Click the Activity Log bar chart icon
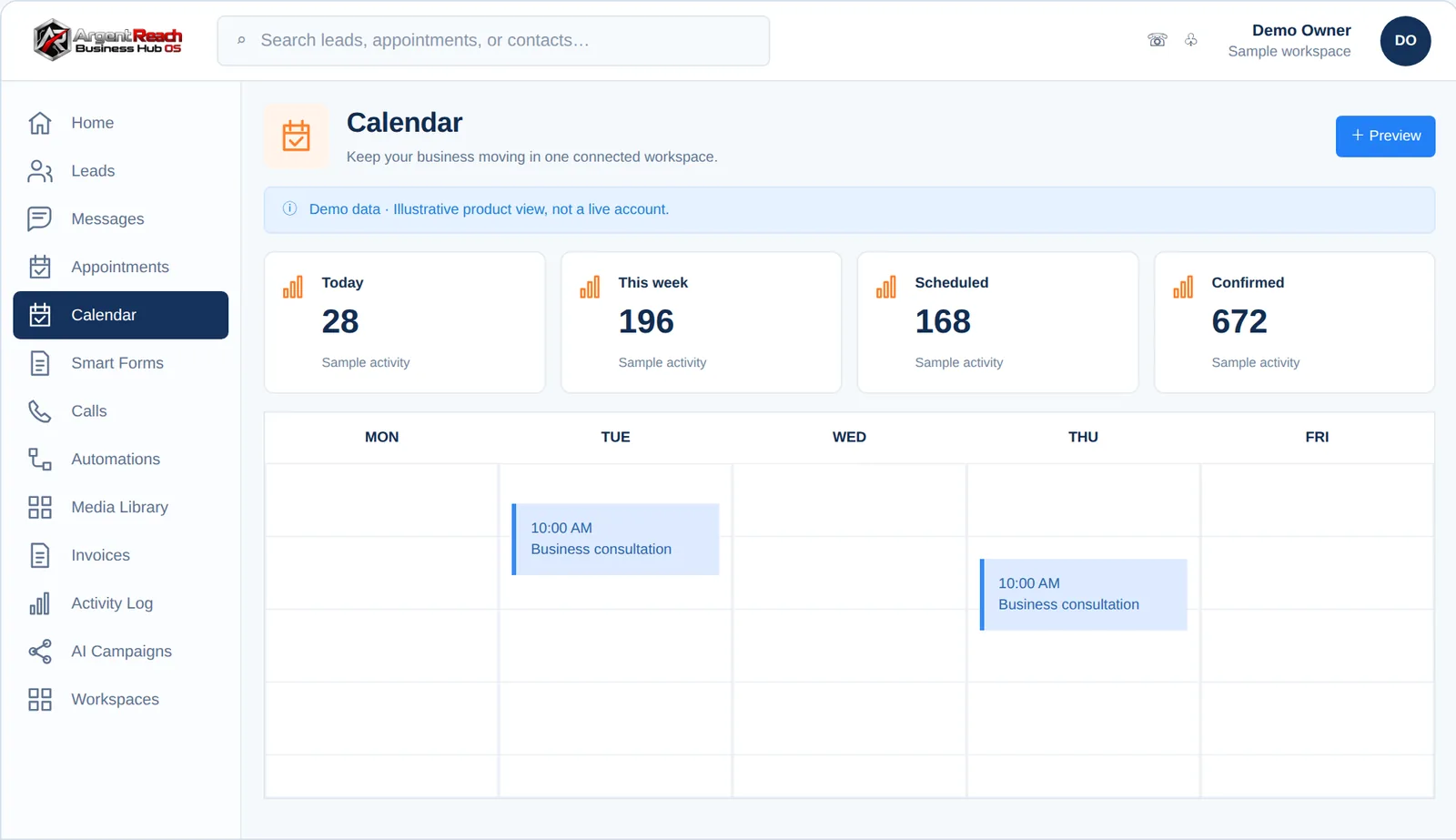This screenshot has height=840, width=1456. 40,603
